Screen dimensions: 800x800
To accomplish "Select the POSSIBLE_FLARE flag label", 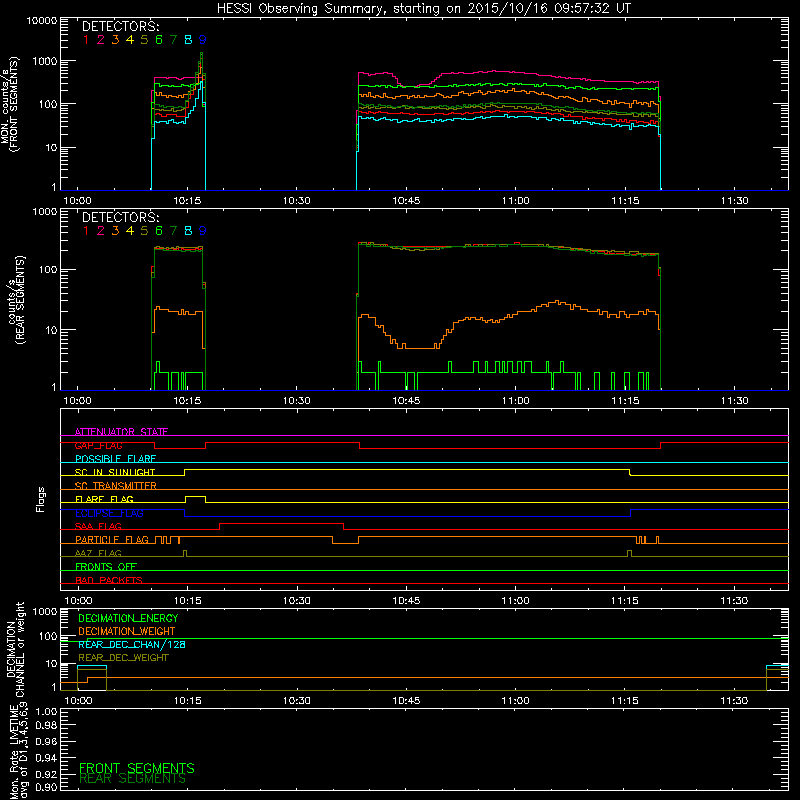I will coord(115,459).
